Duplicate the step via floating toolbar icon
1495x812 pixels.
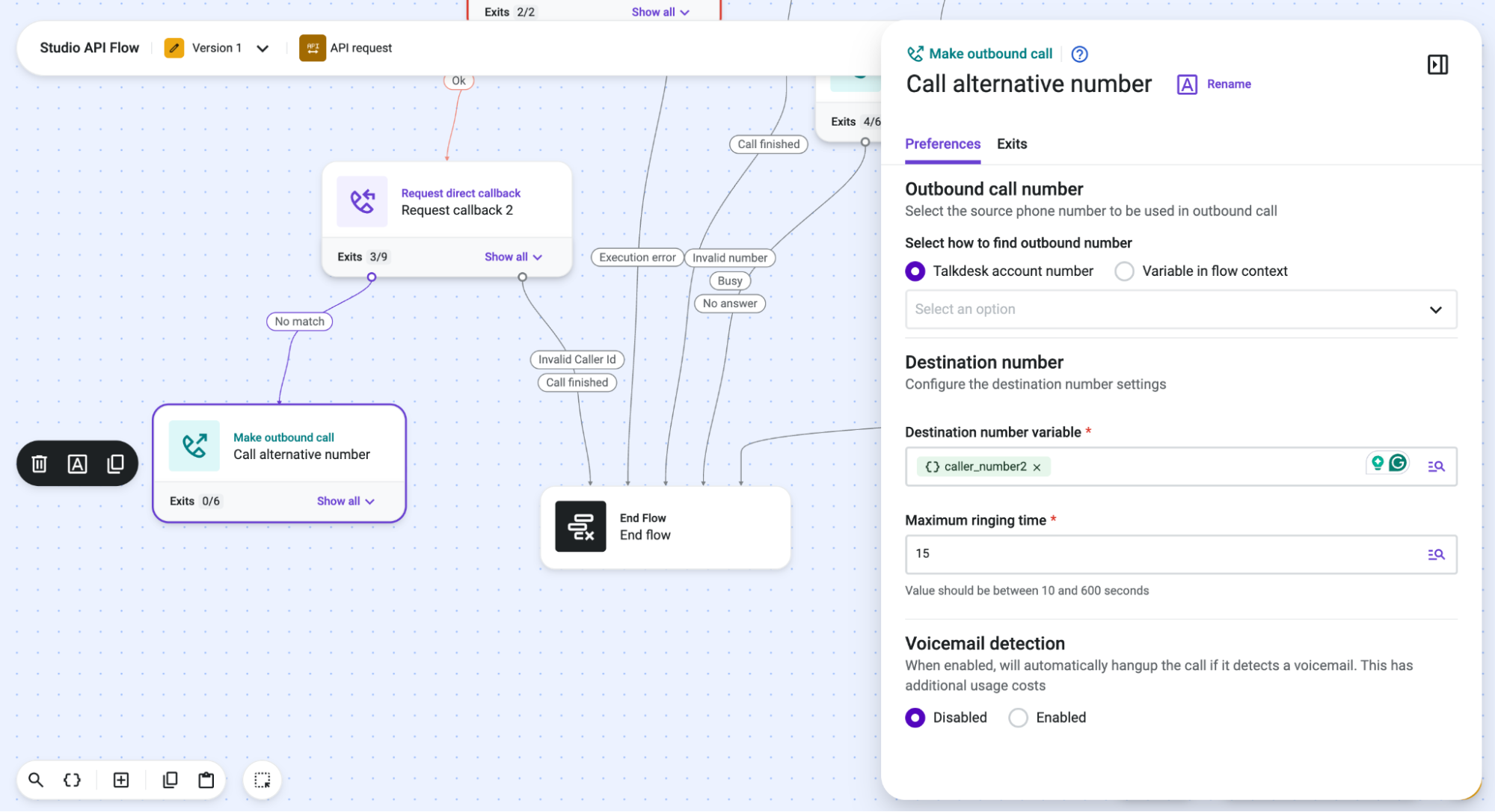point(115,464)
